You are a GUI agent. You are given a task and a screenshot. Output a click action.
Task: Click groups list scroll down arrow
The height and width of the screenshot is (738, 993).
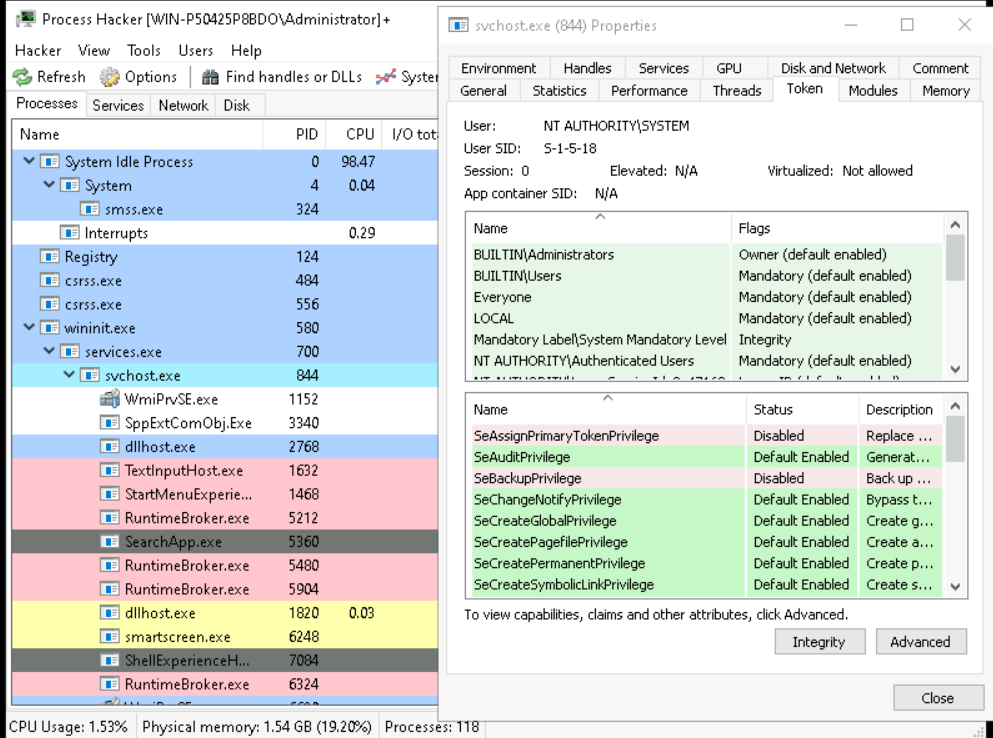tap(956, 369)
